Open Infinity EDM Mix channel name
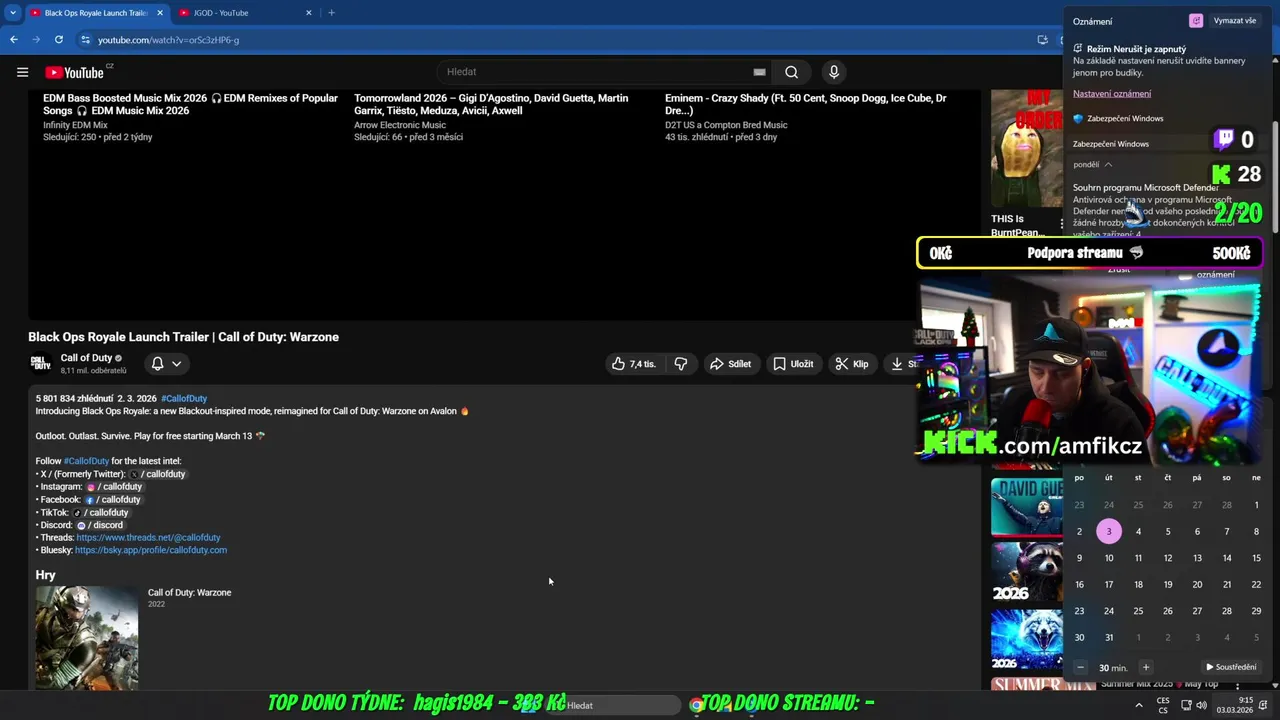Image resolution: width=1280 pixels, height=720 pixels. pos(75,125)
